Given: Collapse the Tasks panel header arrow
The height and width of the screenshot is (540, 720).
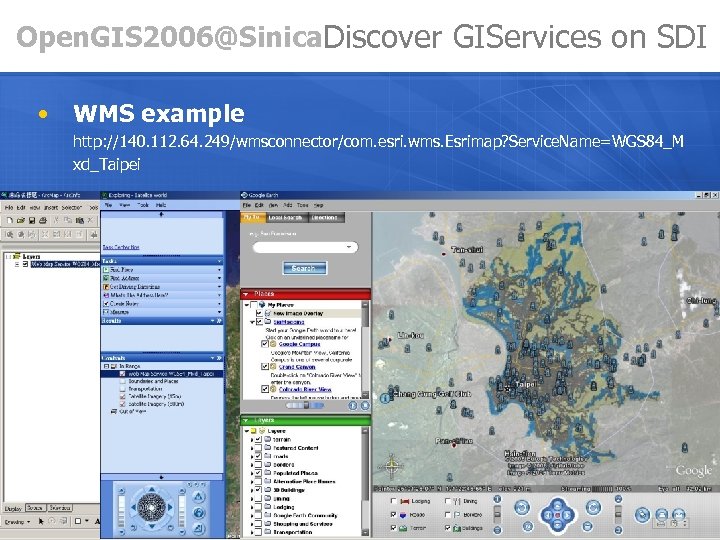Looking at the screenshot, I should coord(219,261).
